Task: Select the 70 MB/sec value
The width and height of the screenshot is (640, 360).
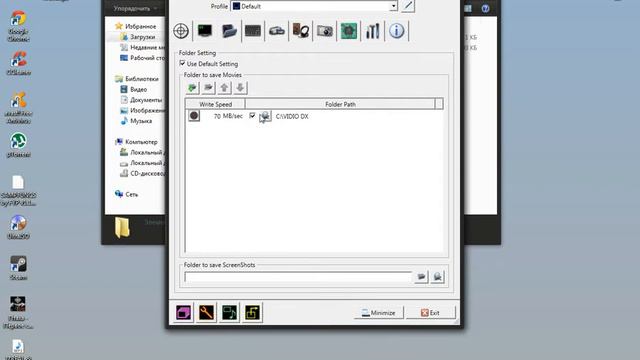Action: point(228,116)
